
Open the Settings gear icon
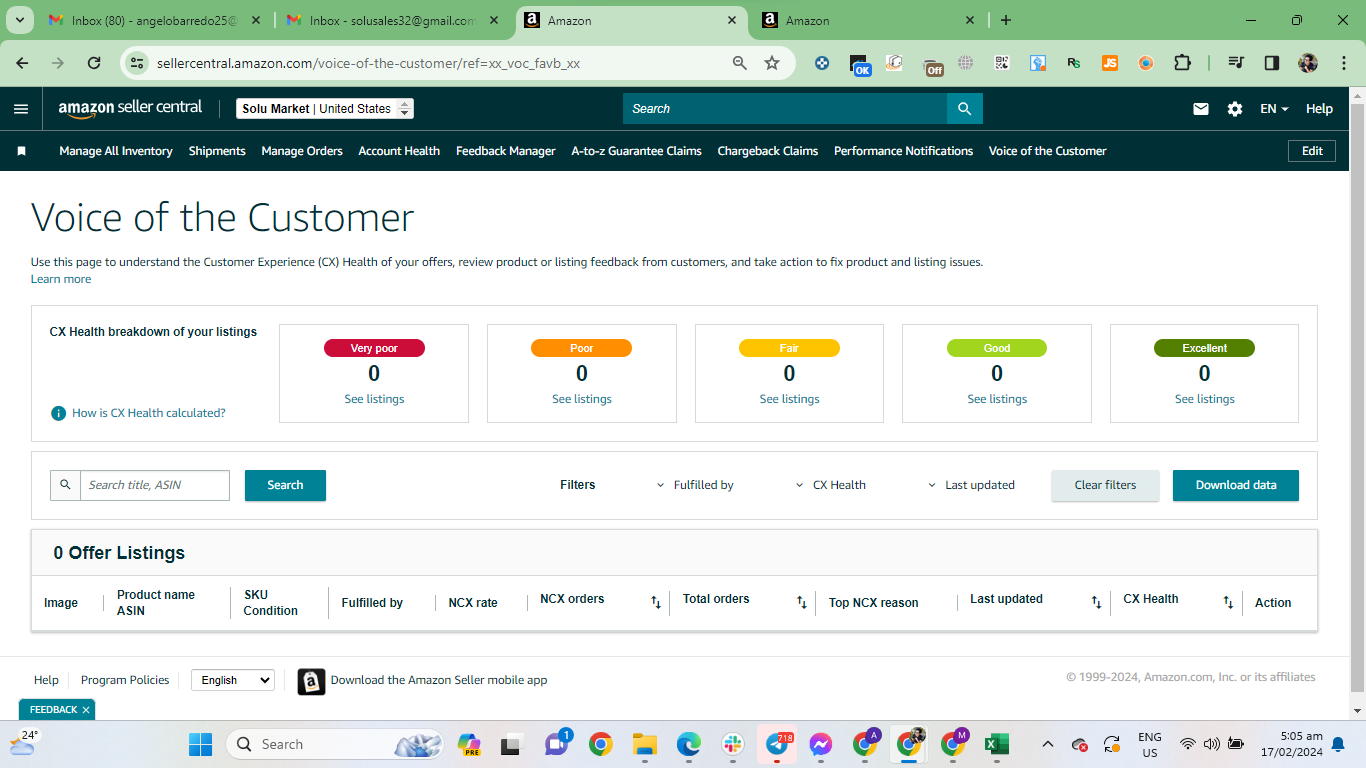tap(1235, 109)
